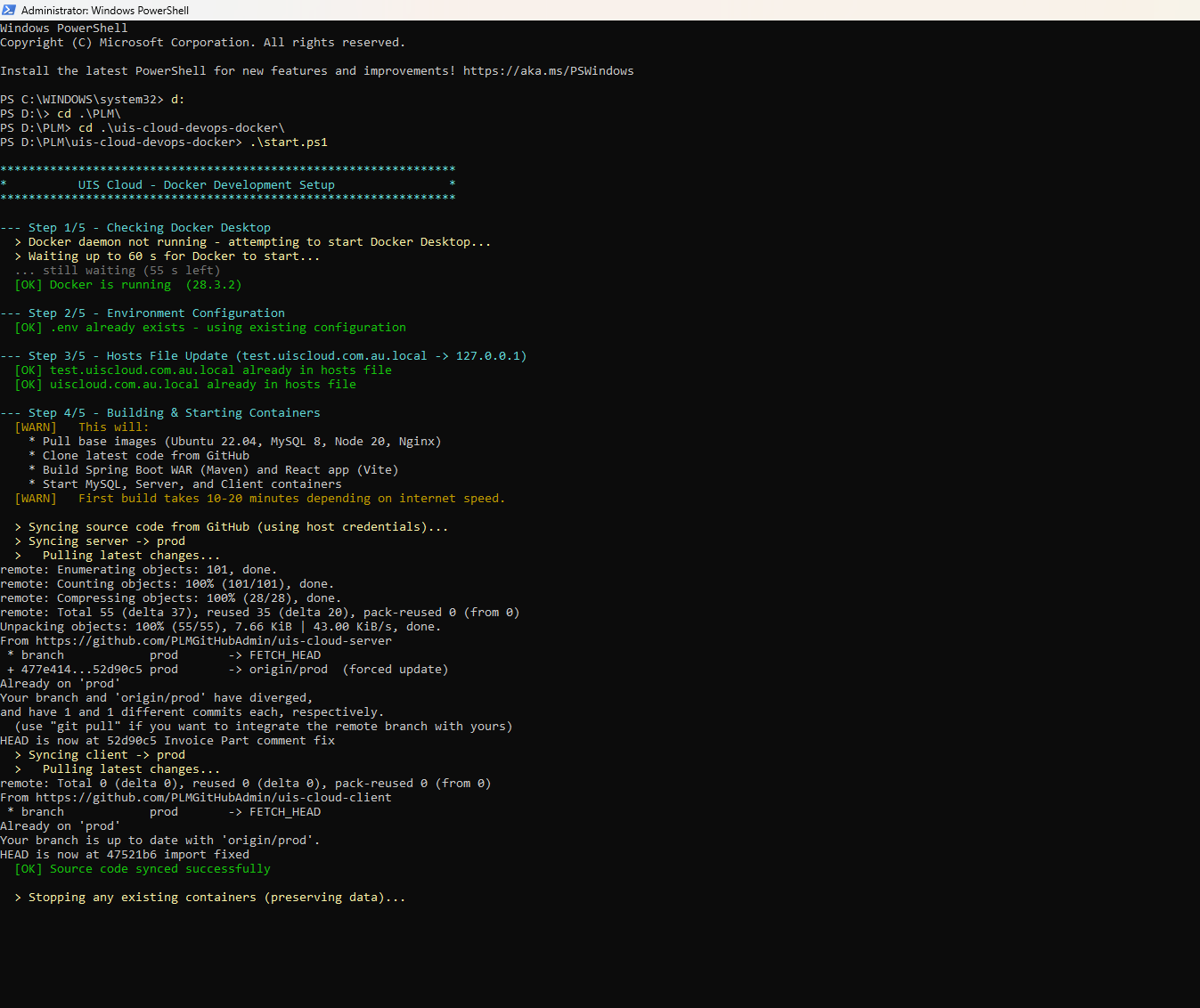Click the .\start.ps1 command text
Screen dimensions: 1200x1008
[289, 142]
